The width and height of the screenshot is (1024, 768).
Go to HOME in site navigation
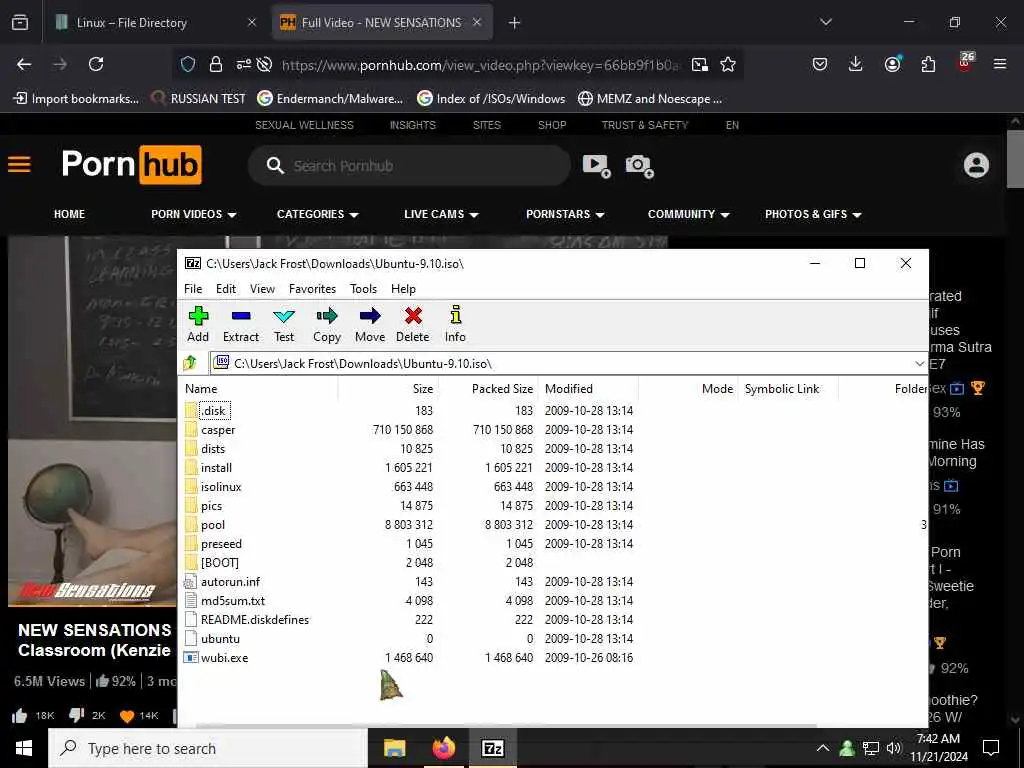pos(69,214)
